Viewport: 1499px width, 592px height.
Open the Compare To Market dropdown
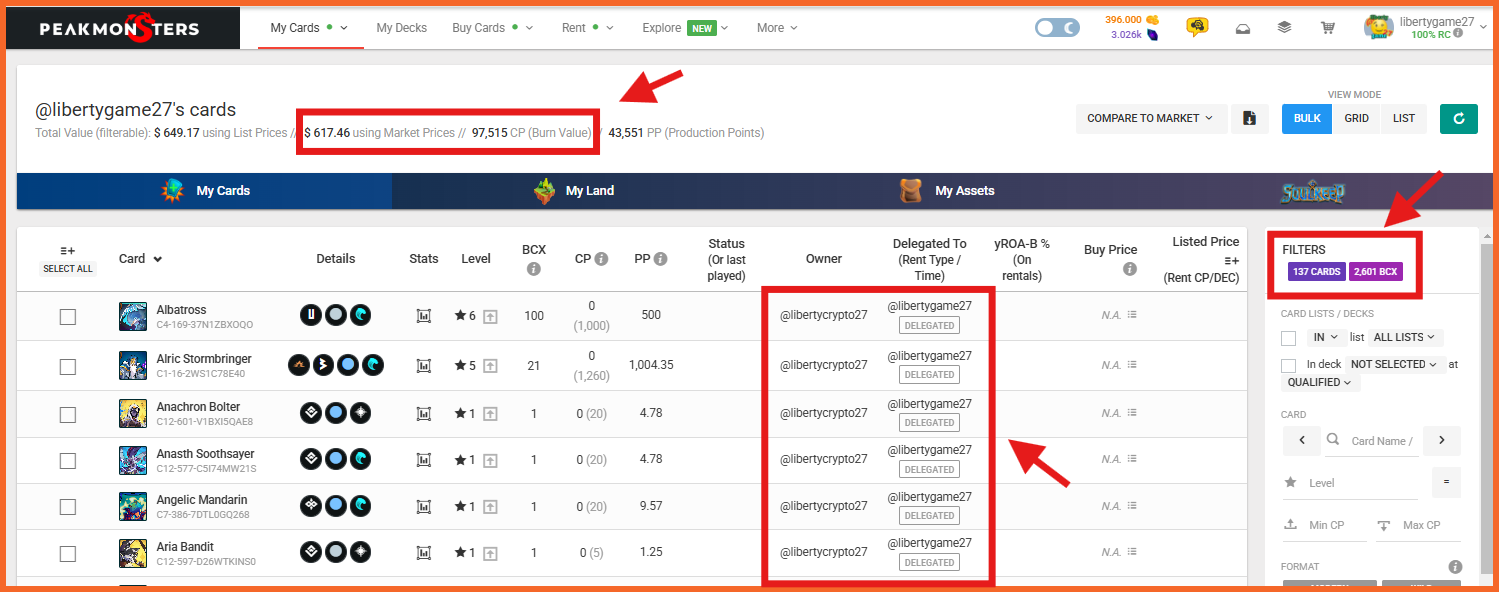1150,118
